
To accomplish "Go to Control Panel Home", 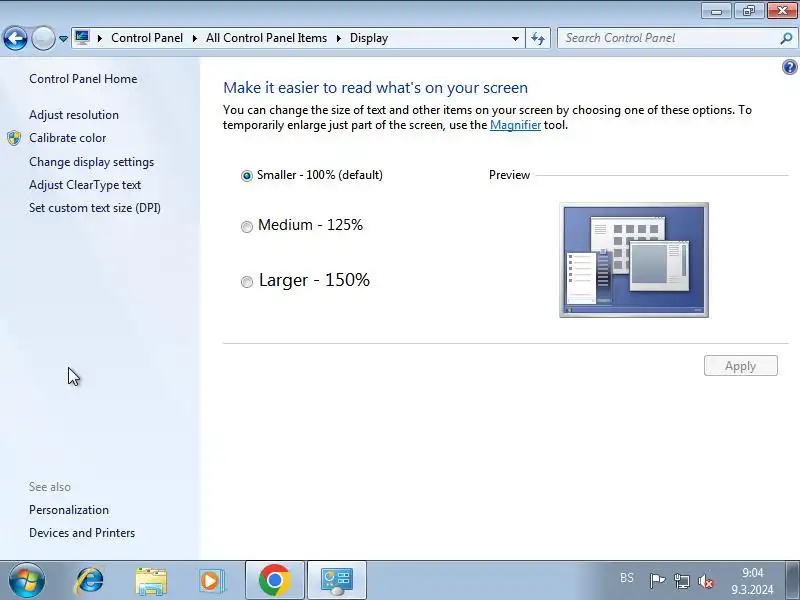I will tap(83, 79).
